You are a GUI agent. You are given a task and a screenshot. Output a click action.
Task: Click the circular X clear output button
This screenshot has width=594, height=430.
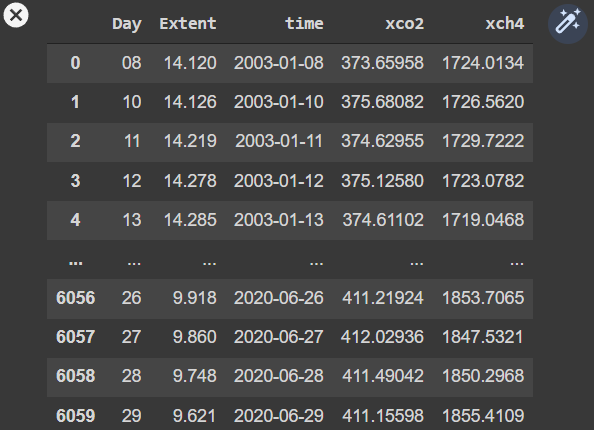(16, 15)
